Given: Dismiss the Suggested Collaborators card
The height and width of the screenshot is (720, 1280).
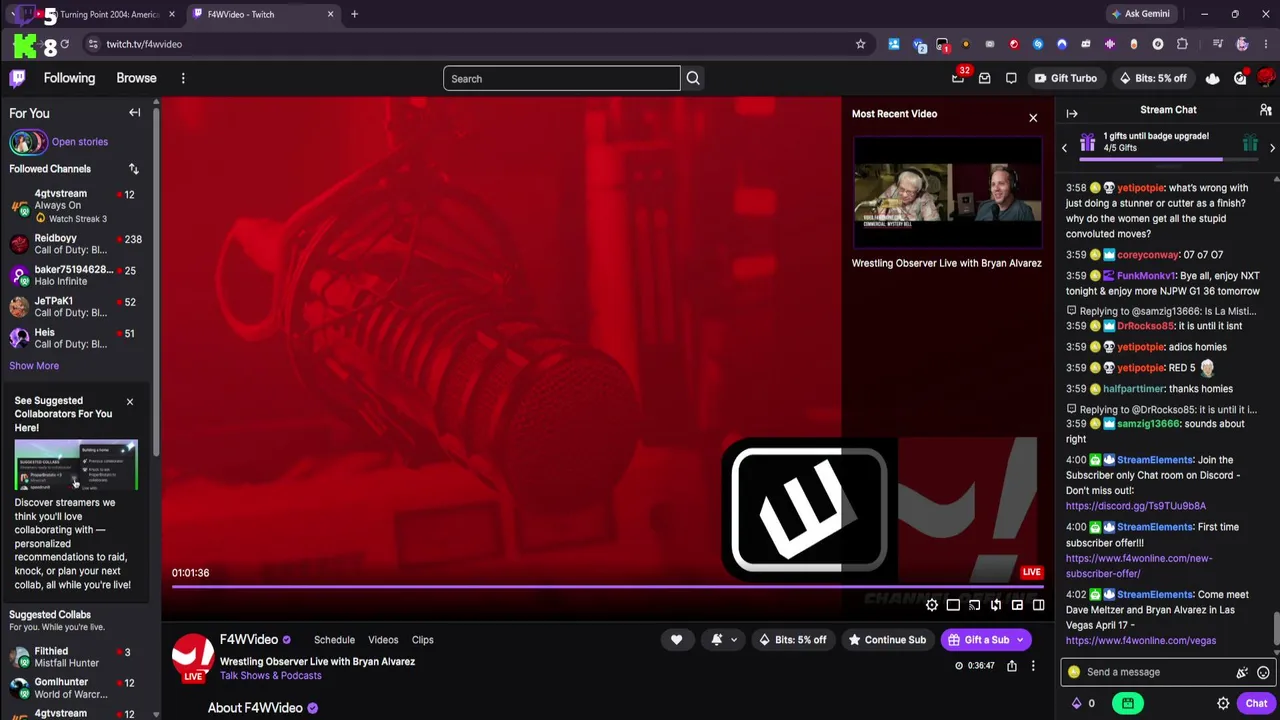Looking at the screenshot, I should click(x=129, y=402).
